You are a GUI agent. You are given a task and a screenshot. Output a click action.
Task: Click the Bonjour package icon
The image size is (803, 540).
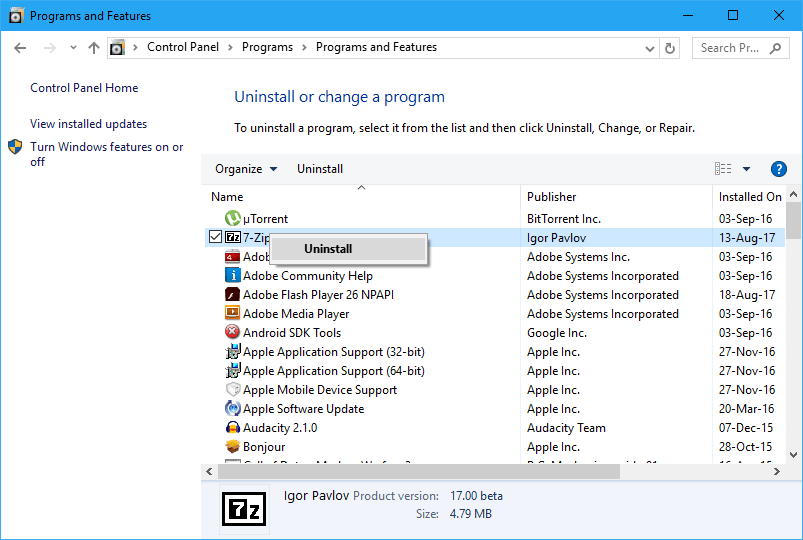233,446
